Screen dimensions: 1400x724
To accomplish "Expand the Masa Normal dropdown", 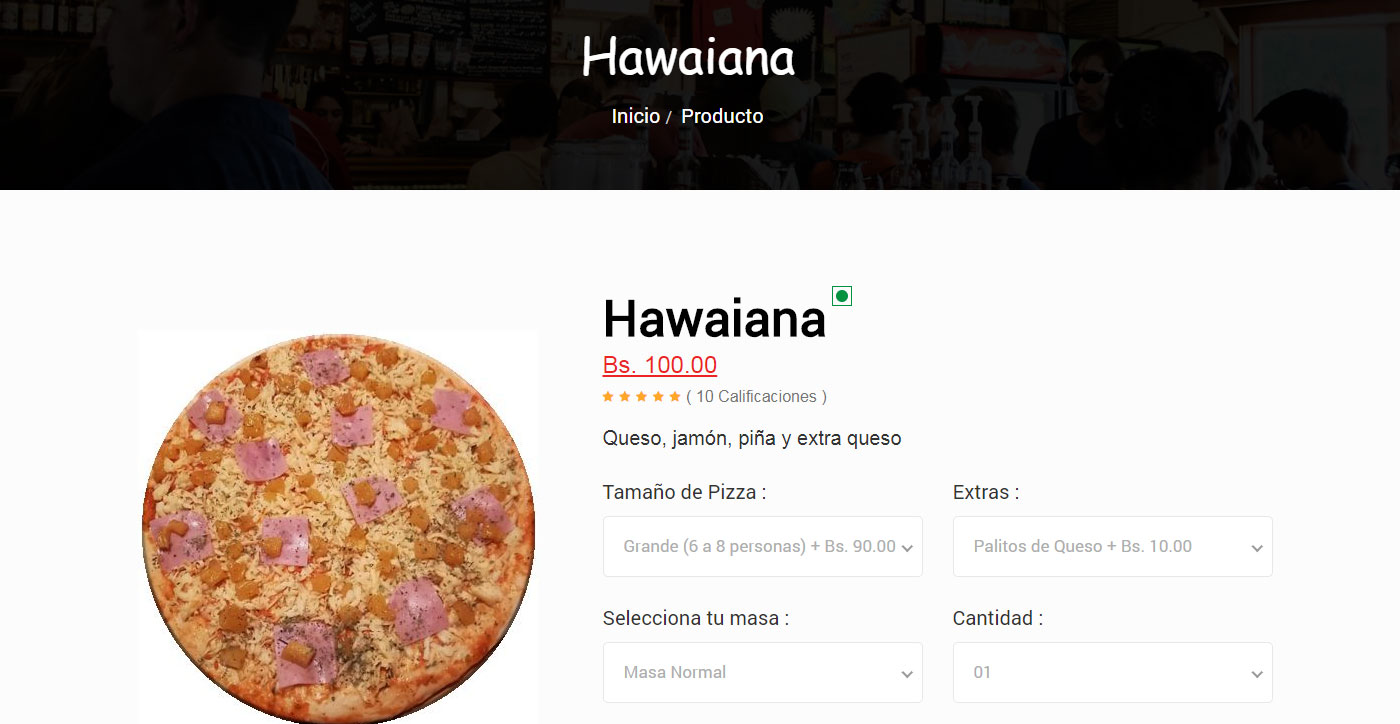I will (763, 672).
